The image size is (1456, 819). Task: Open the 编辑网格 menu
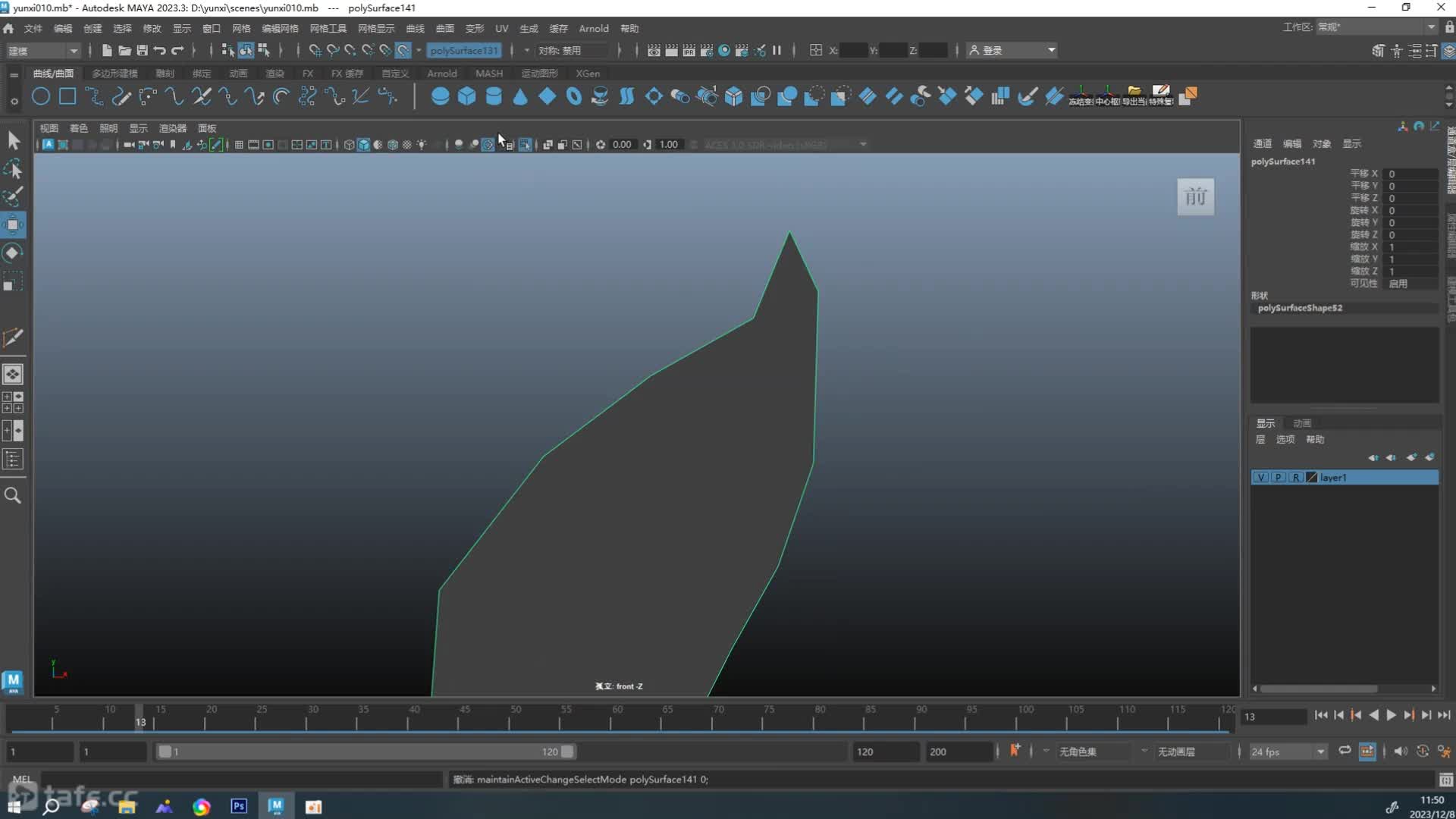point(280,28)
